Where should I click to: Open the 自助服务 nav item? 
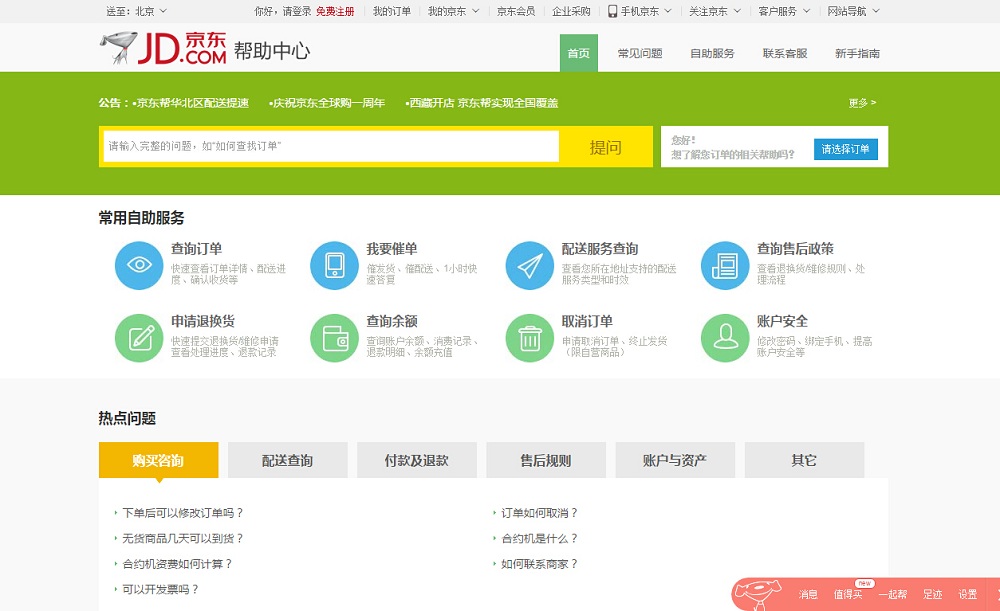[712, 54]
